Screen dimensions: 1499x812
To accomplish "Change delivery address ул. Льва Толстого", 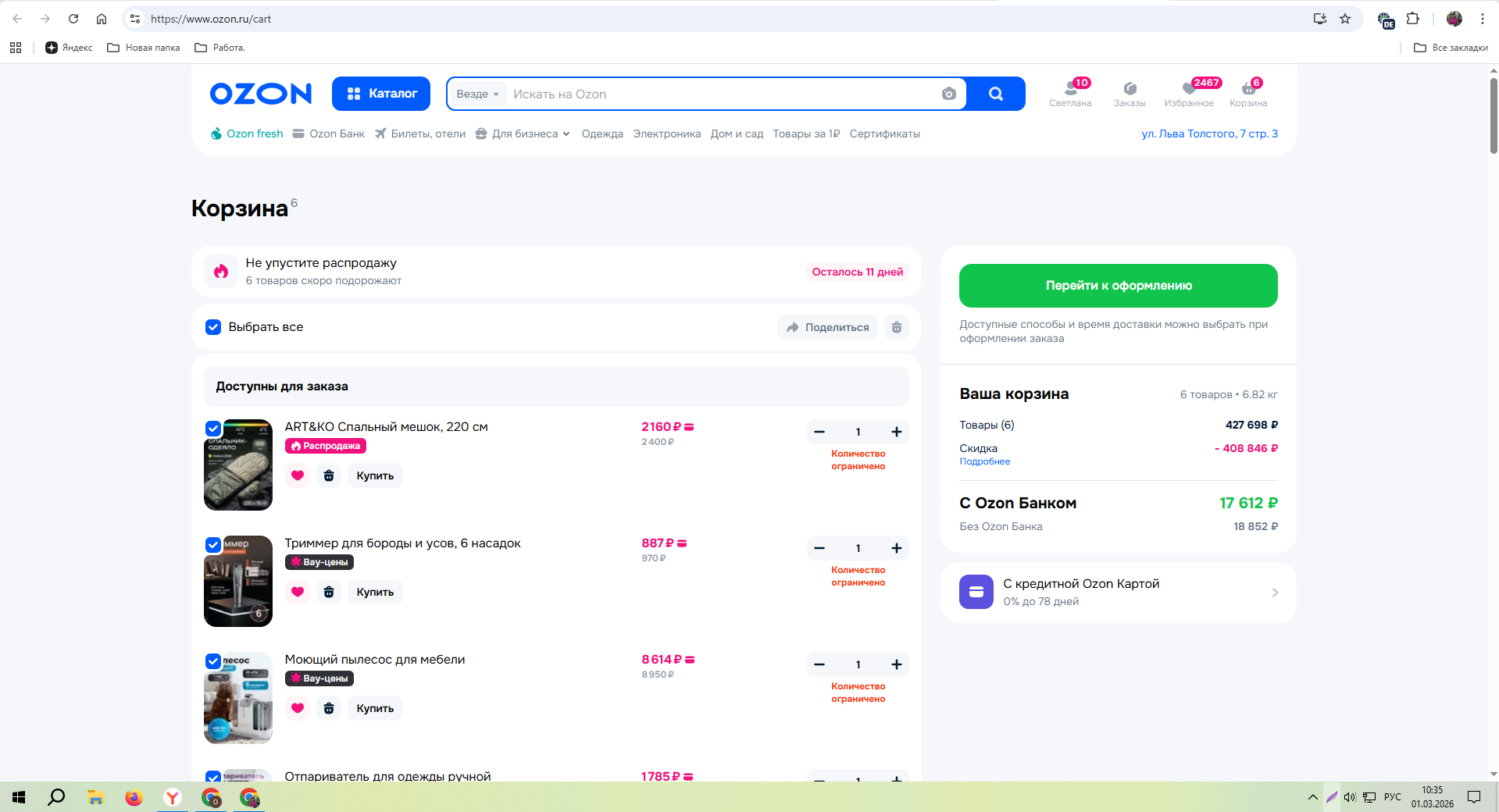I will [1210, 134].
